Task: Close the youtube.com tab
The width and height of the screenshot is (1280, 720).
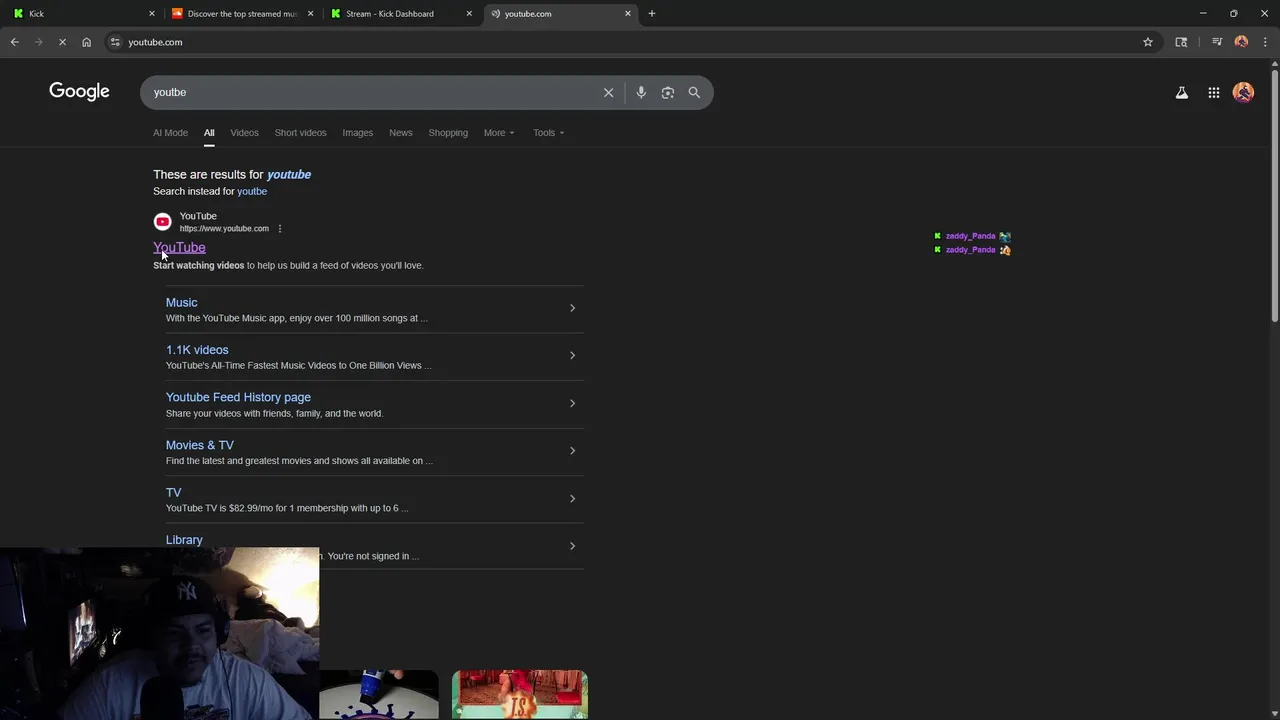Action: 628,13
